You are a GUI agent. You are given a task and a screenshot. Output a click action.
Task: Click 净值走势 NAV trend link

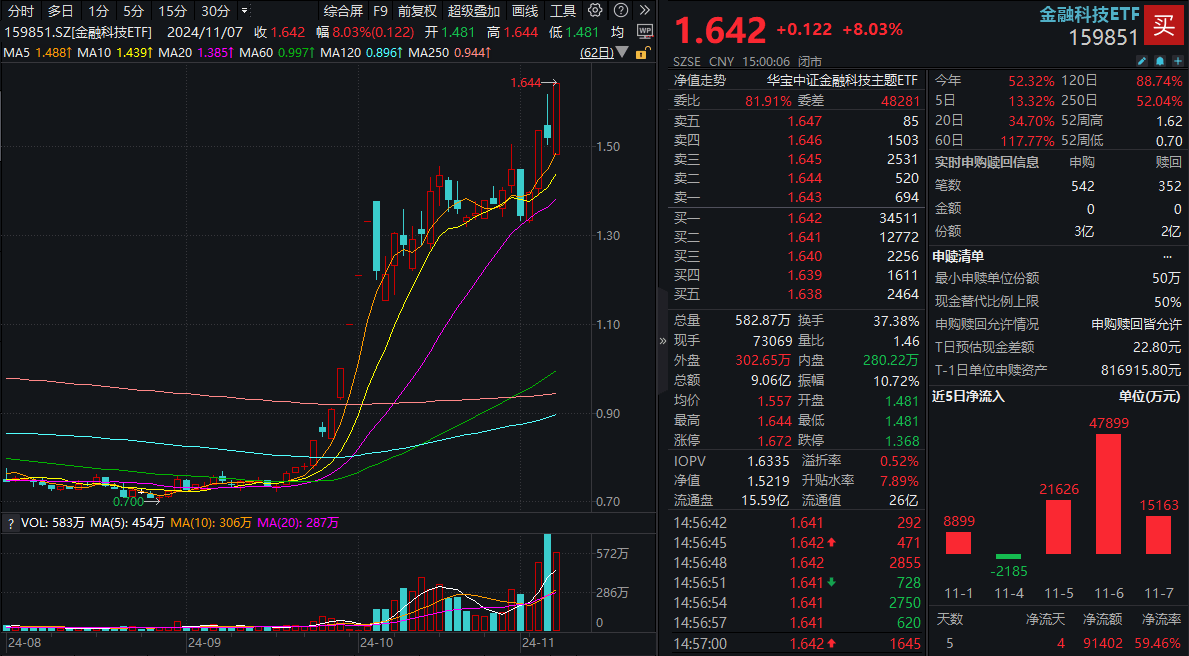coord(700,80)
